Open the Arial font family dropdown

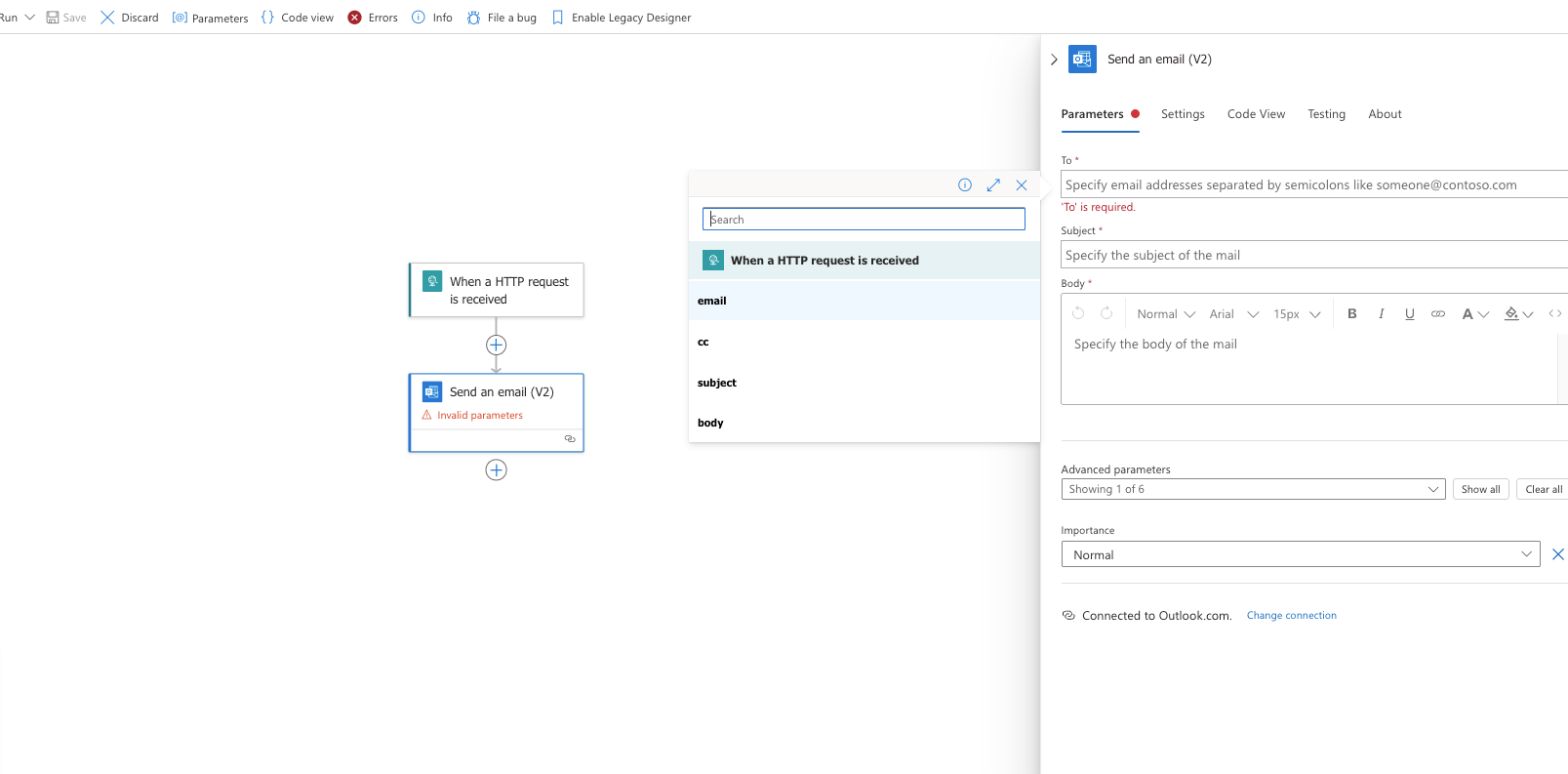[x=1233, y=313]
